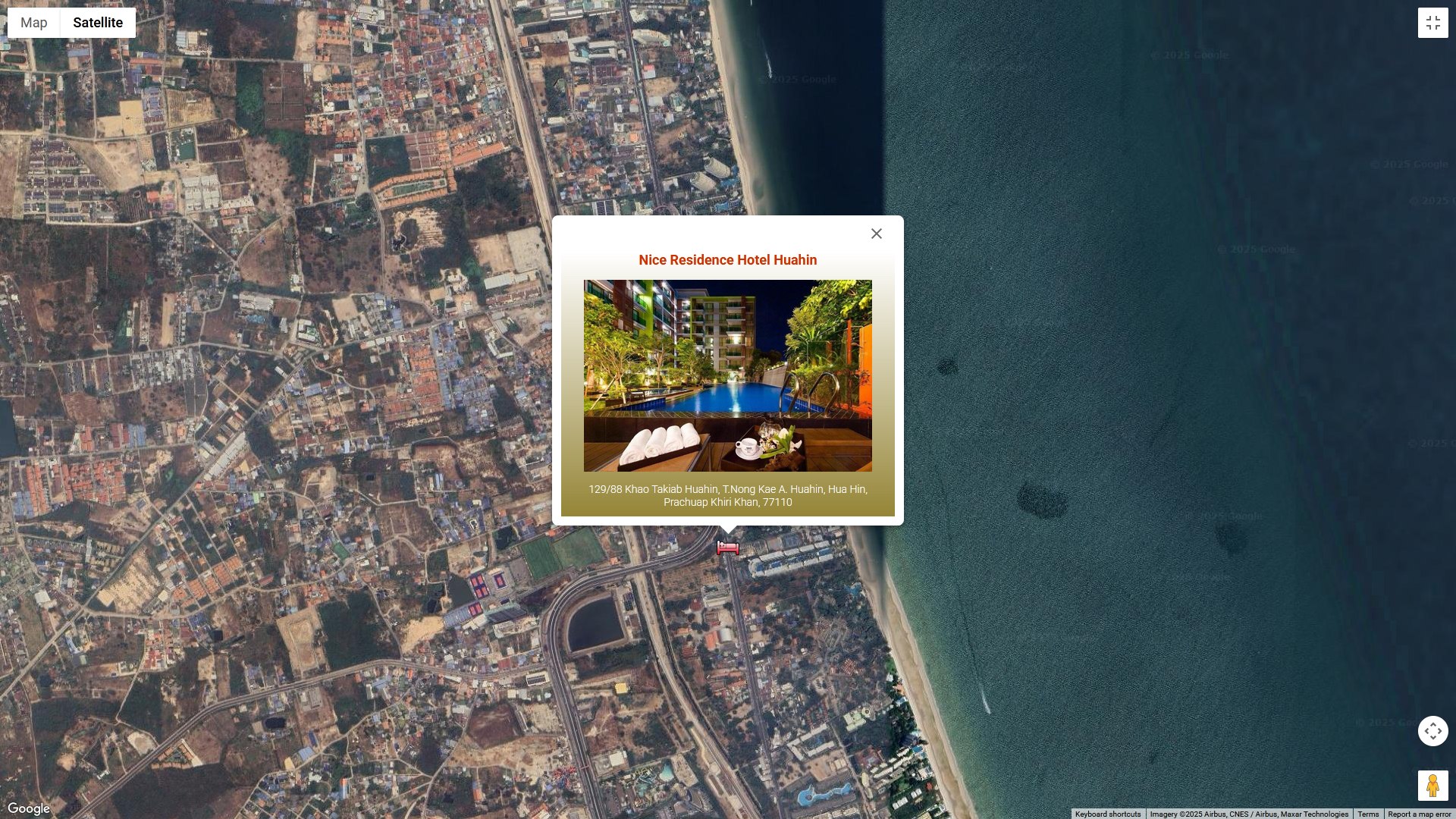The height and width of the screenshot is (819, 1456).
Task: Click the red bed hotel marker
Action: point(727,548)
